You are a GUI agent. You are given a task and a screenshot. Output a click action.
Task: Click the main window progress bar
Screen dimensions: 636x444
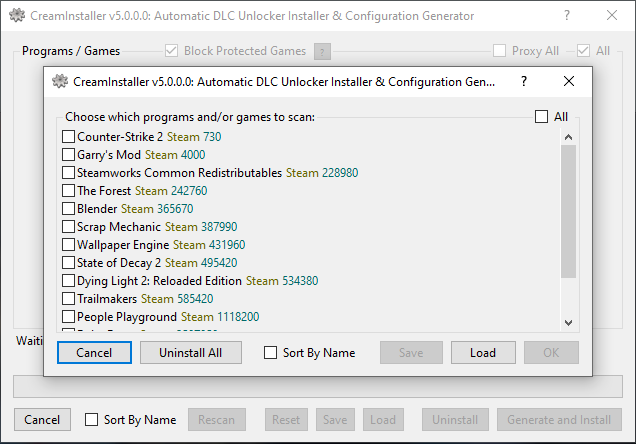pyautogui.click(x=318, y=386)
